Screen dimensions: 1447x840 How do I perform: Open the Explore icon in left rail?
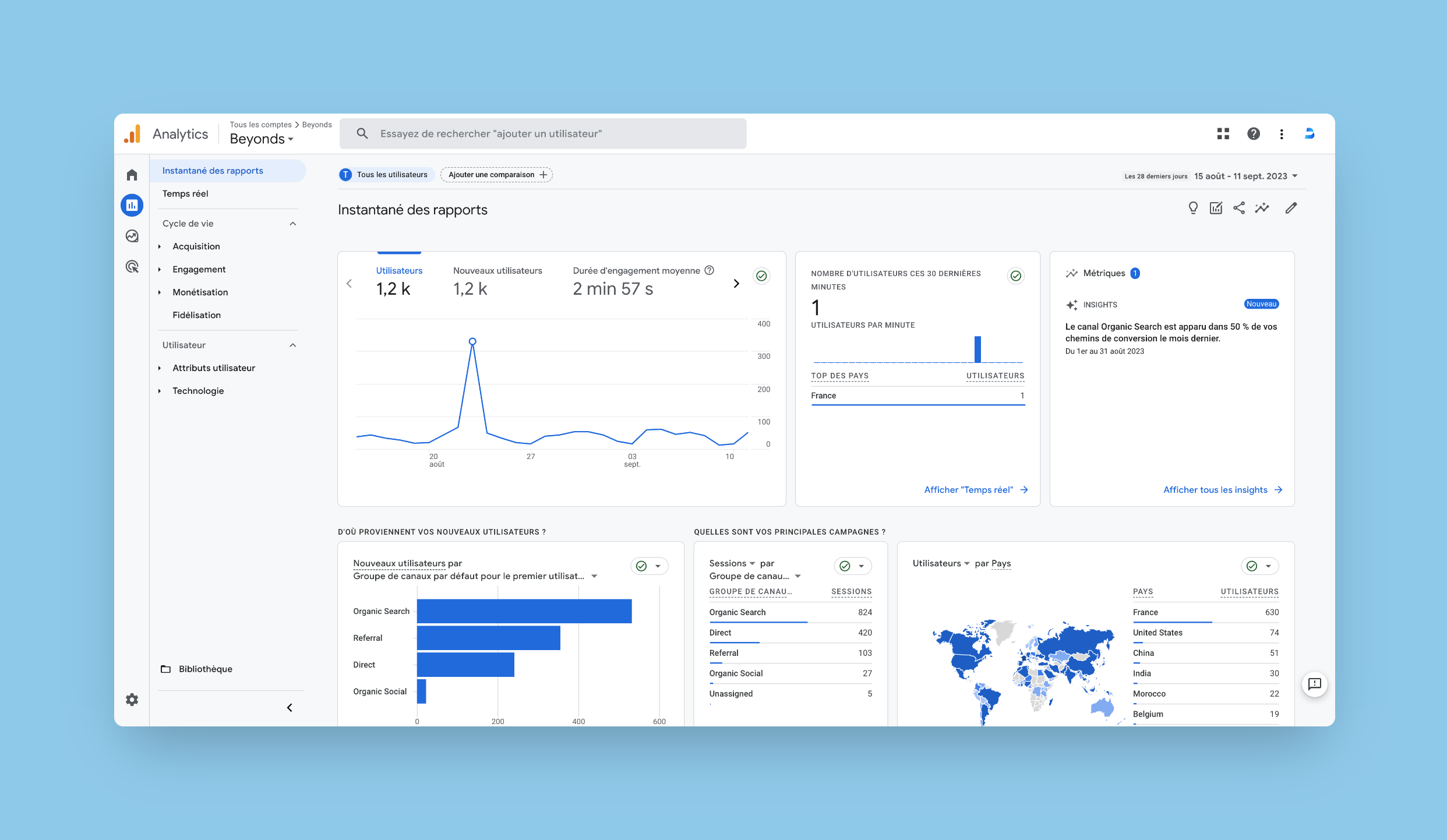pyautogui.click(x=132, y=236)
